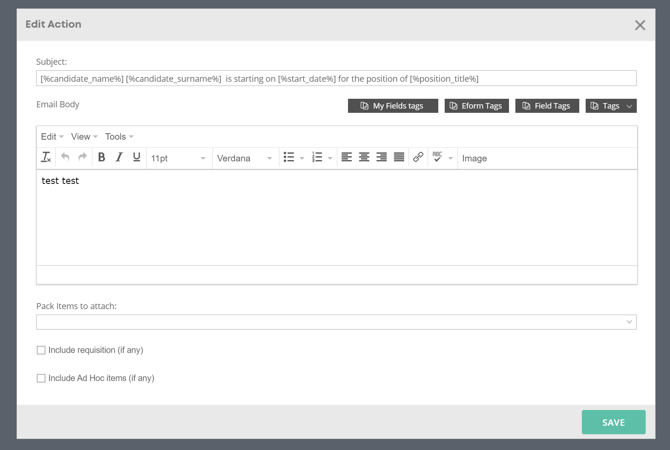Insert a hyperlink with link icon
This screenshot has height=450, width=670.
click(418, 158)
